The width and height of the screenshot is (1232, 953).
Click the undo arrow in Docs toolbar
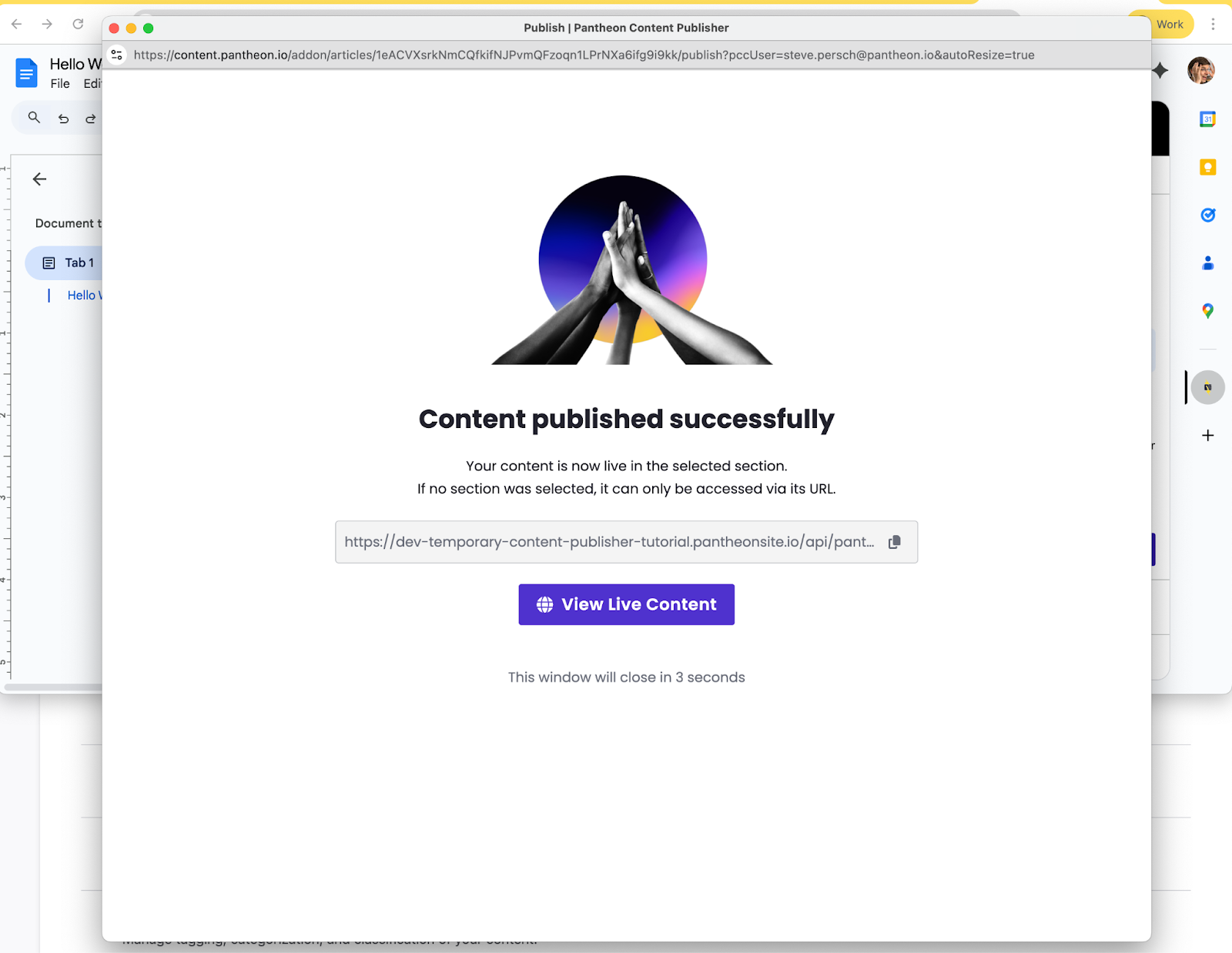[64, 119]
